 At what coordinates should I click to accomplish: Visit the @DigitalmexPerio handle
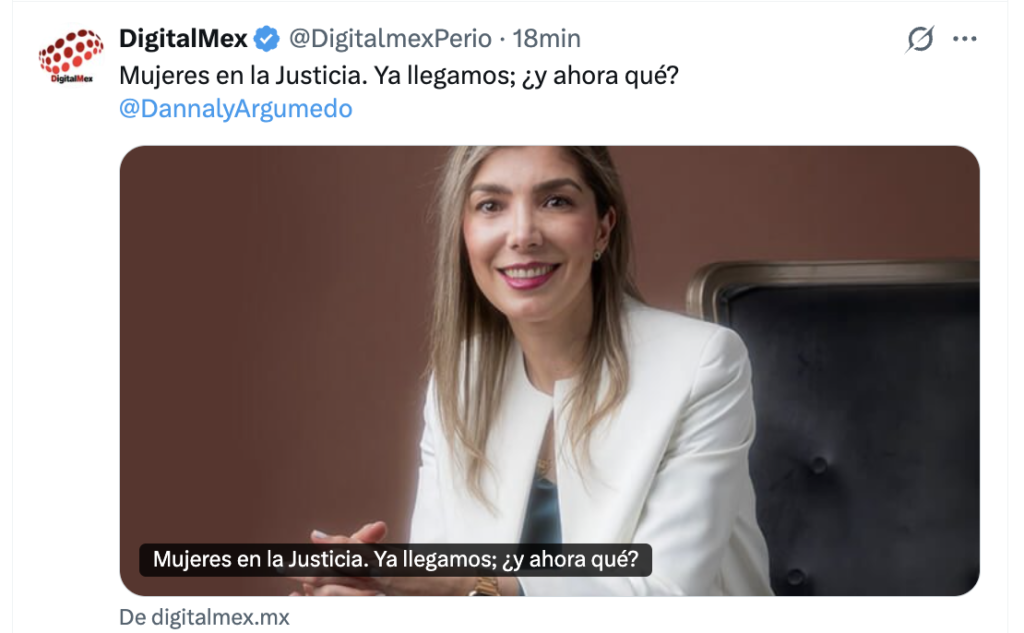[x=390, y=39]
